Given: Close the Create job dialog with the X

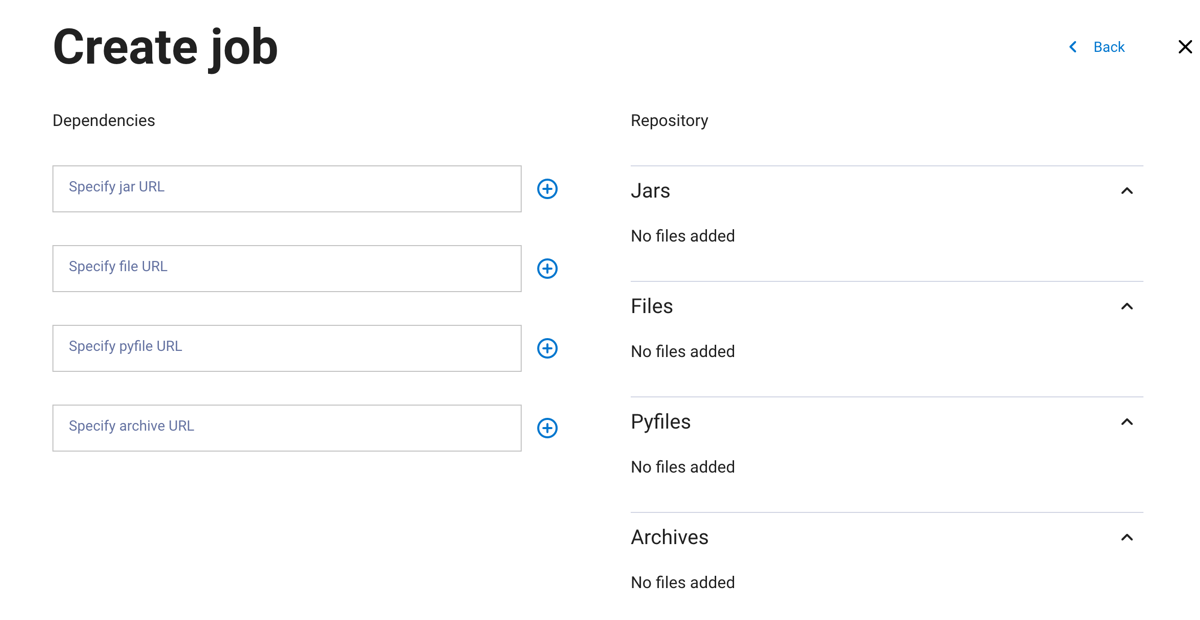Looking at the screenshot, I should (1185, 47).
